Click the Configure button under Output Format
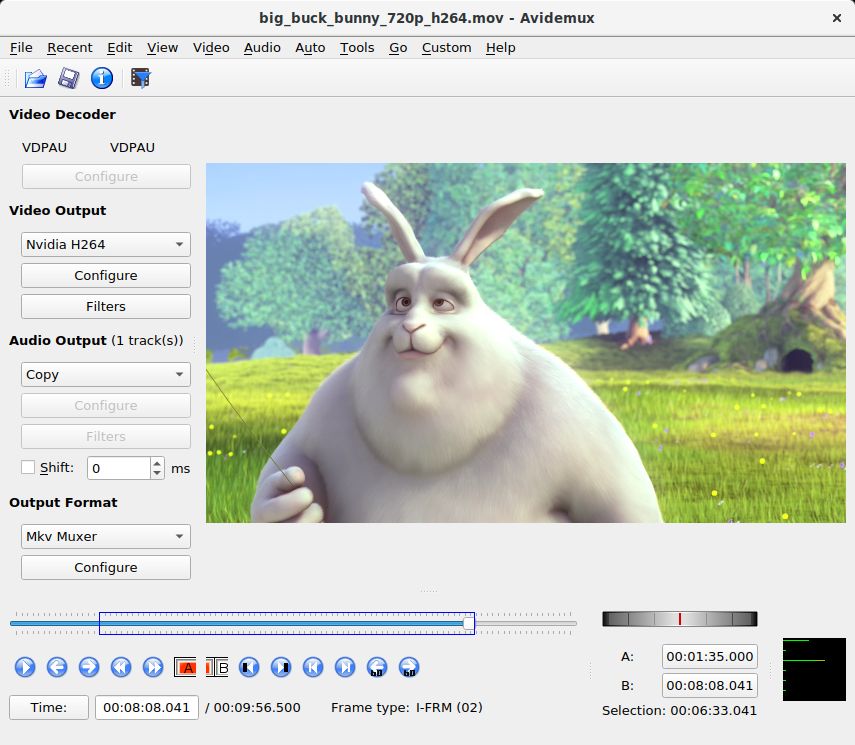 tap(105, 567)
